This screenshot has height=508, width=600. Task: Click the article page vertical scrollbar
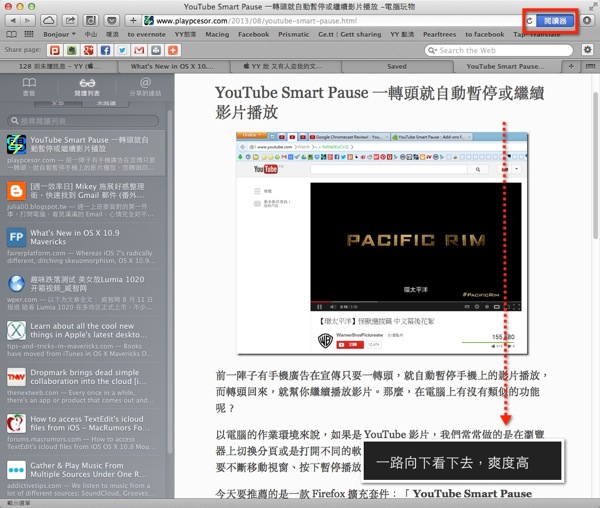pos(595,166)
